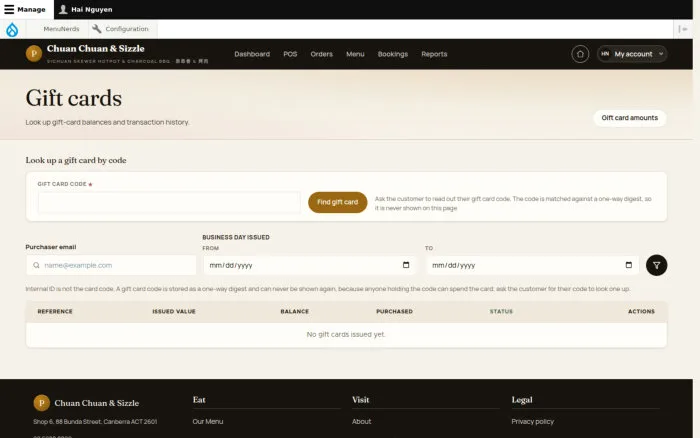Click the search icon in the purchaser email field
Viewport: 700px width, 438px height.
(x=36, y=265)
